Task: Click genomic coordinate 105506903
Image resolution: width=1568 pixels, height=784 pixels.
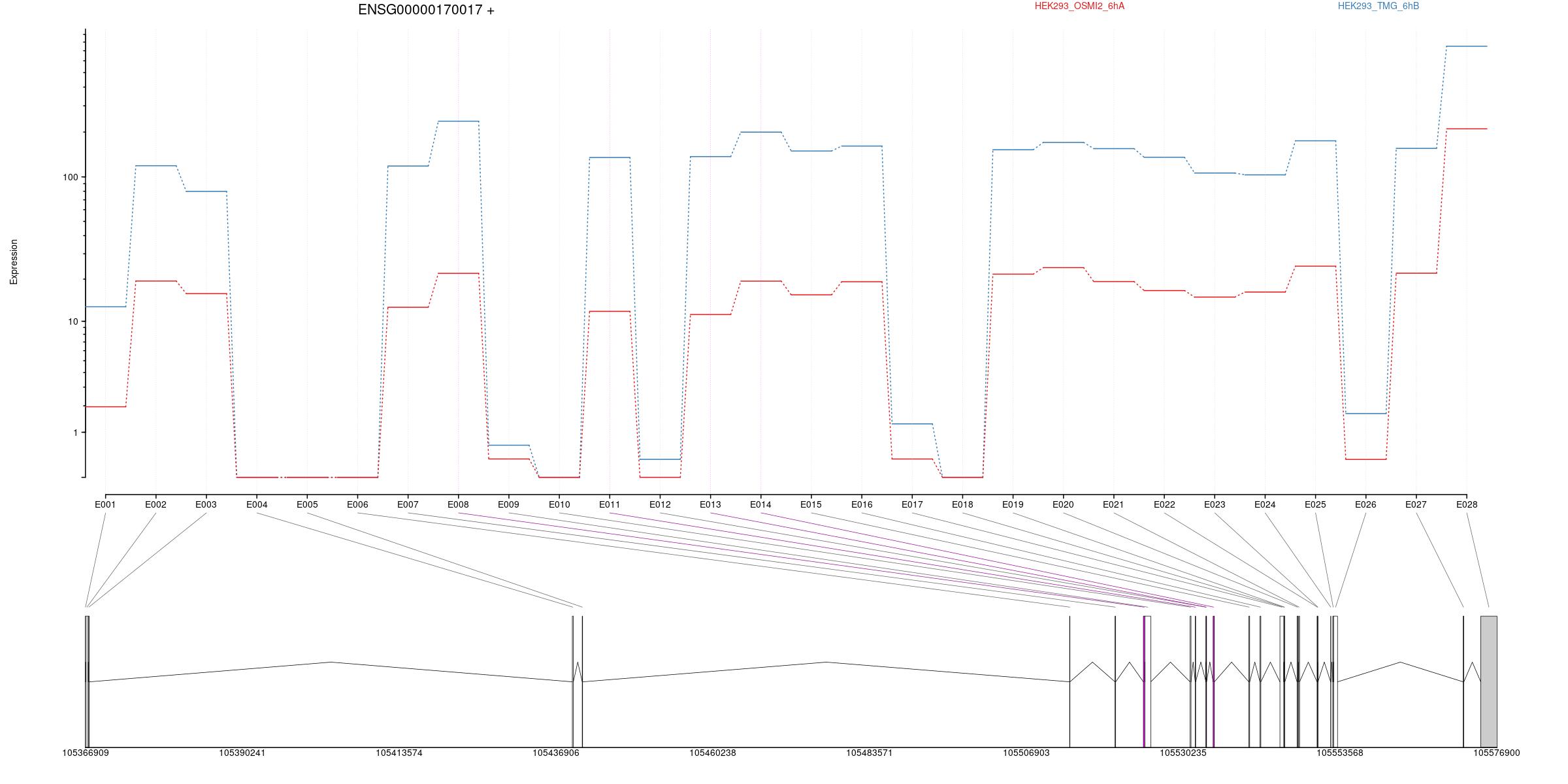Action: 1026,753
